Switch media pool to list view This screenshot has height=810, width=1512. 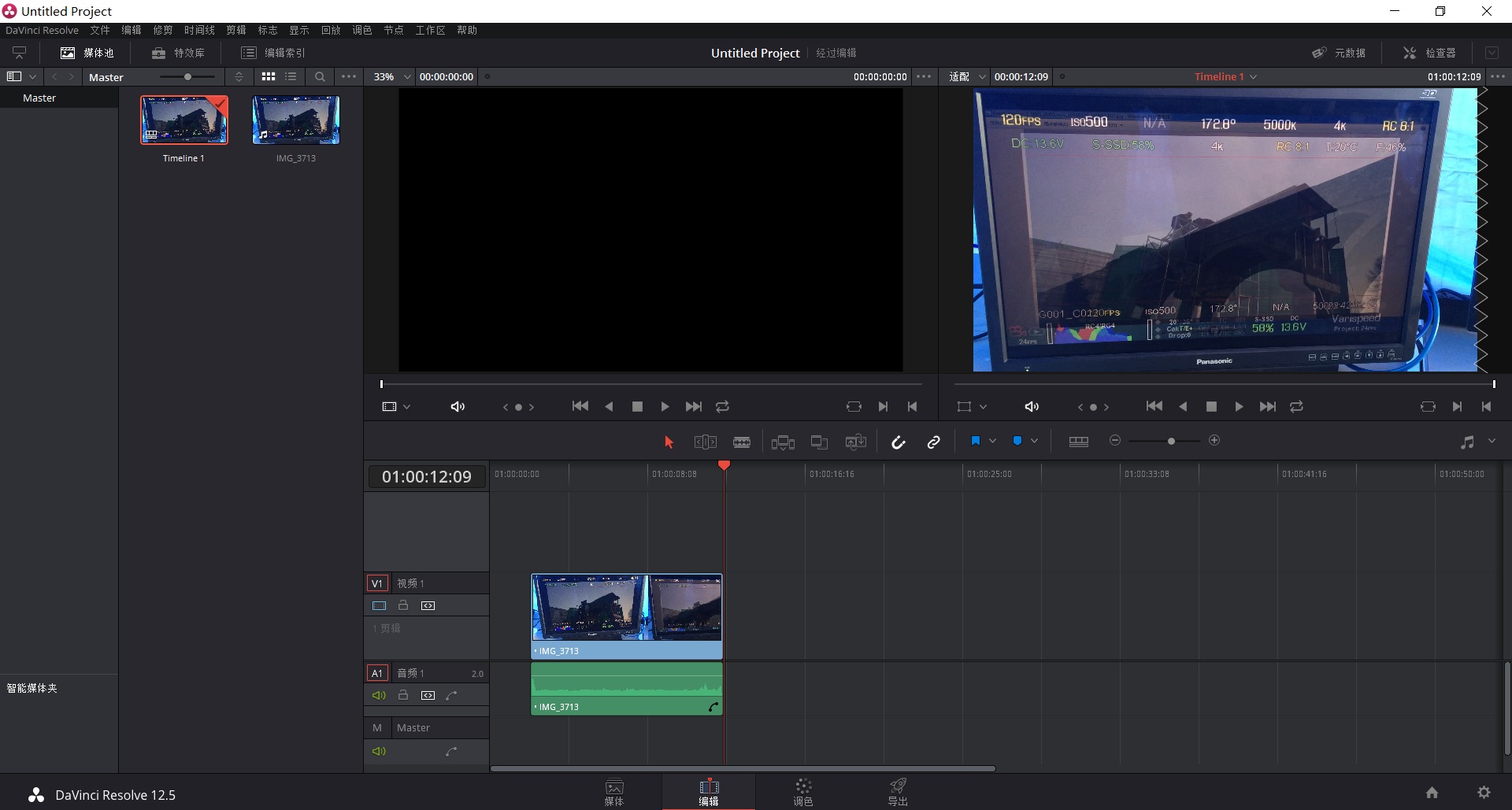[x=291, y=77]
